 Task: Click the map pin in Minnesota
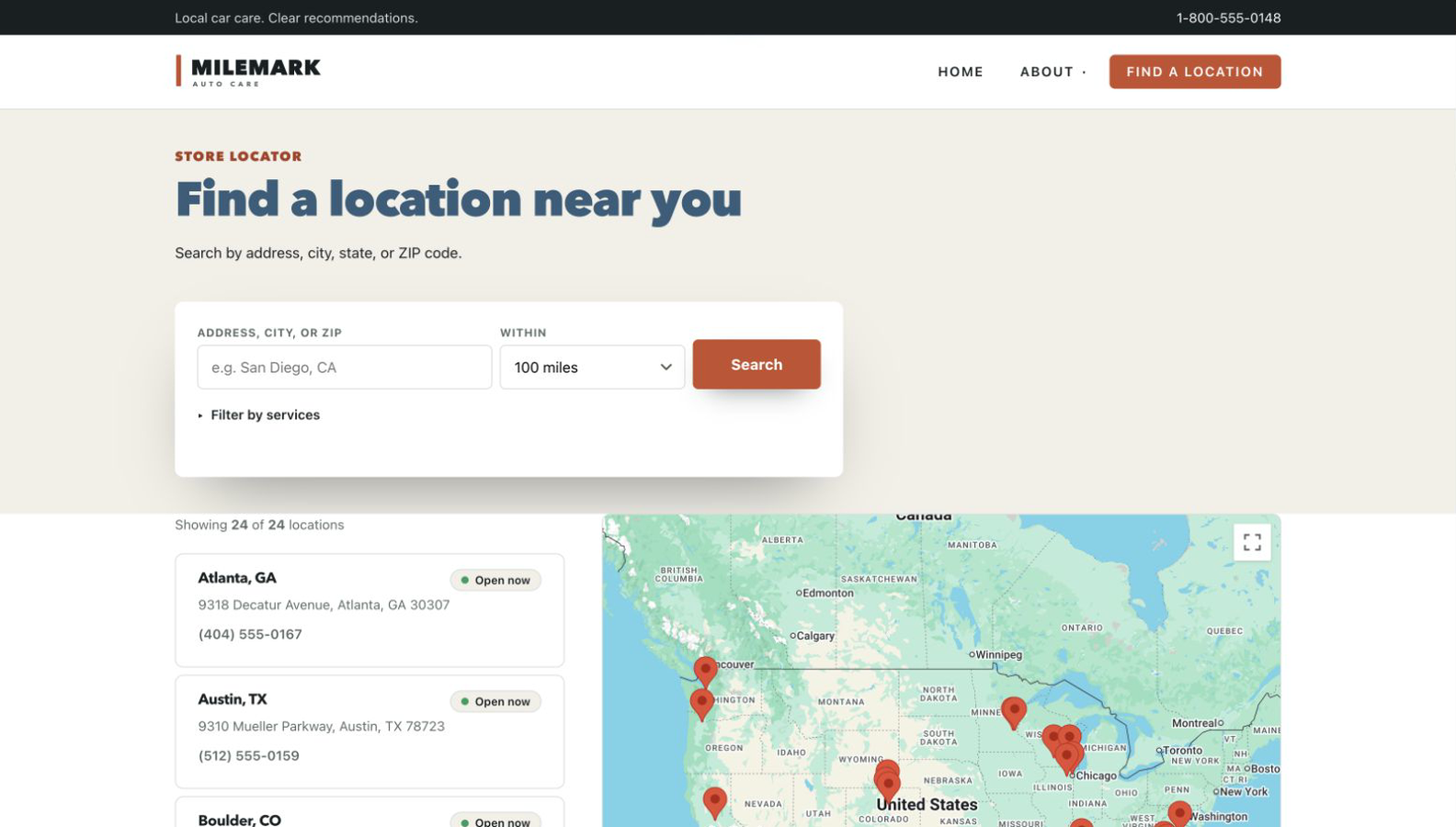tap(1014, 713)
